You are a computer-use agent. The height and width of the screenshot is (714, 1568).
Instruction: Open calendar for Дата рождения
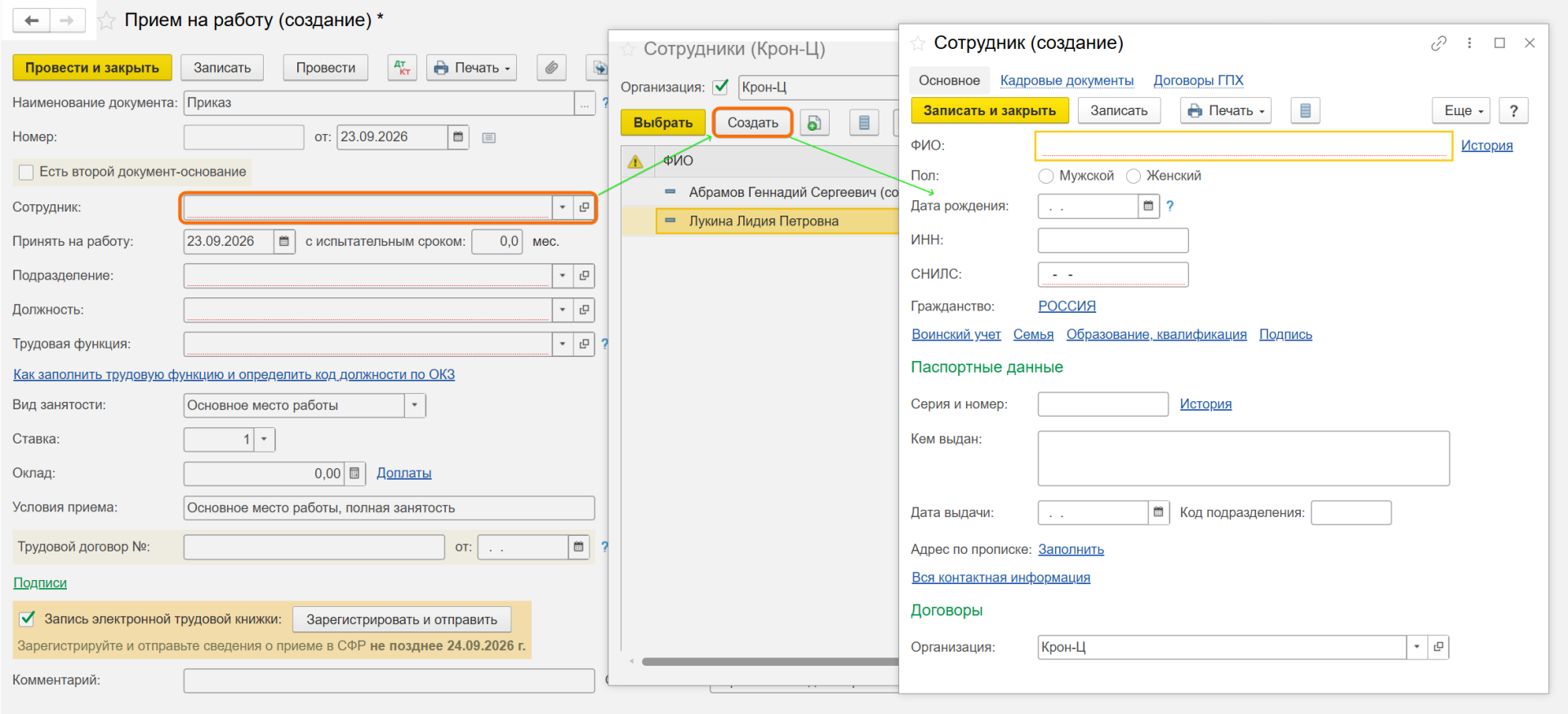tap(1148, 207)
